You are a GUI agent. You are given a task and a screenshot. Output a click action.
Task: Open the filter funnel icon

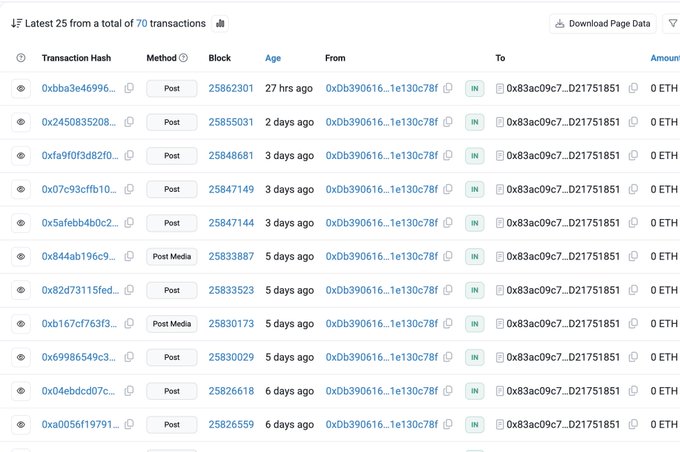(x=673, y=23)
